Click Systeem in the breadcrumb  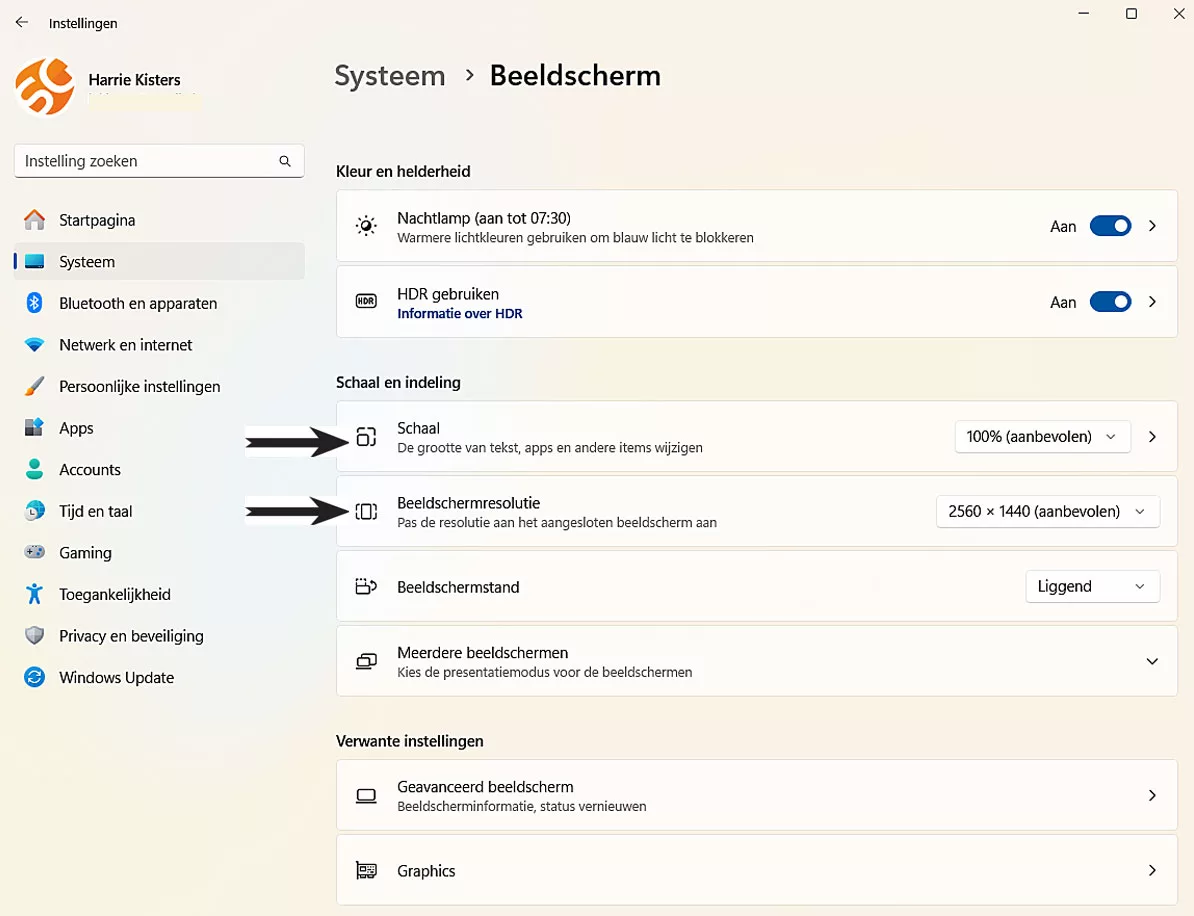coord(390,75)
